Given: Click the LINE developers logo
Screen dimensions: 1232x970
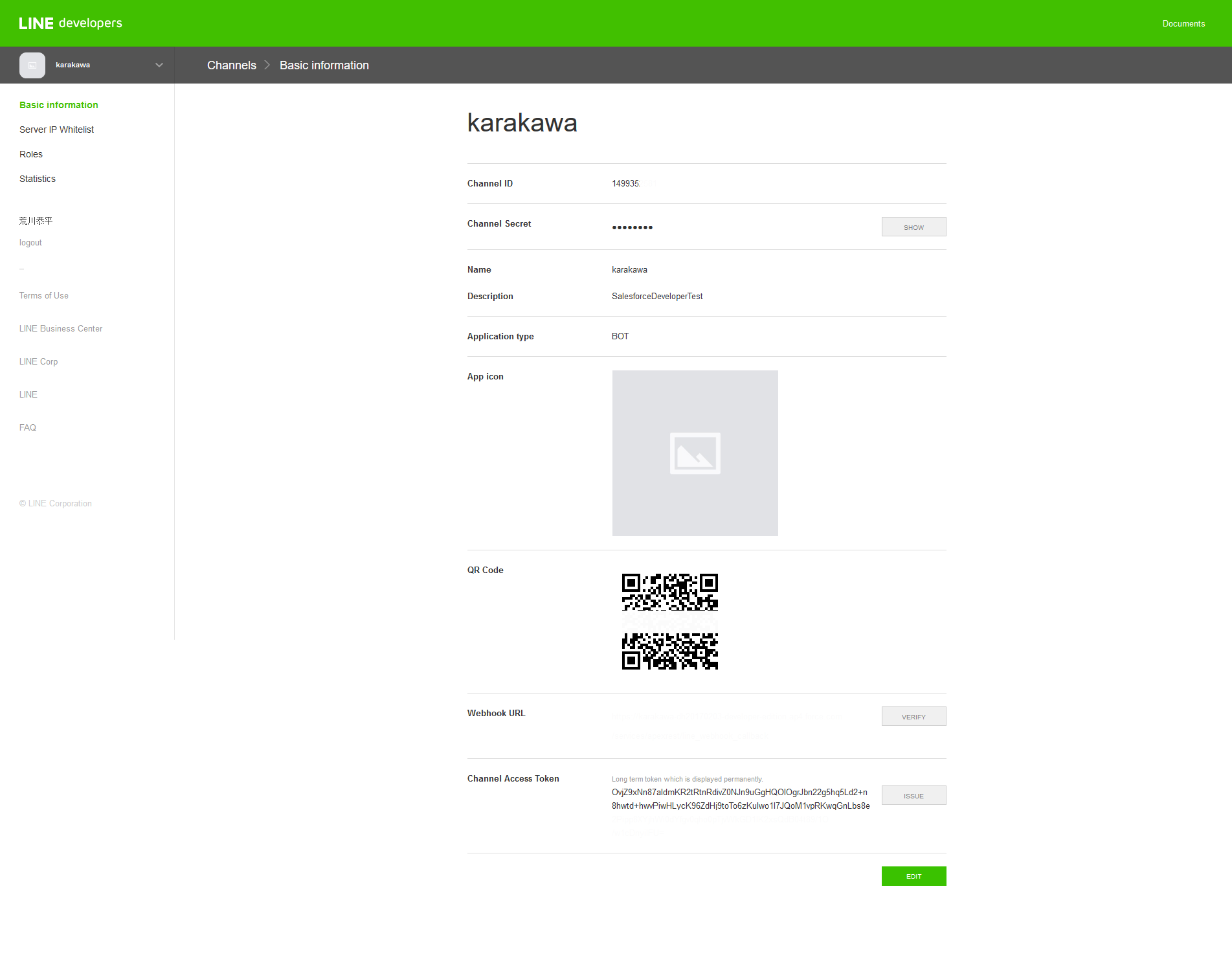Looking at the screenshot, I should point(71,23).
